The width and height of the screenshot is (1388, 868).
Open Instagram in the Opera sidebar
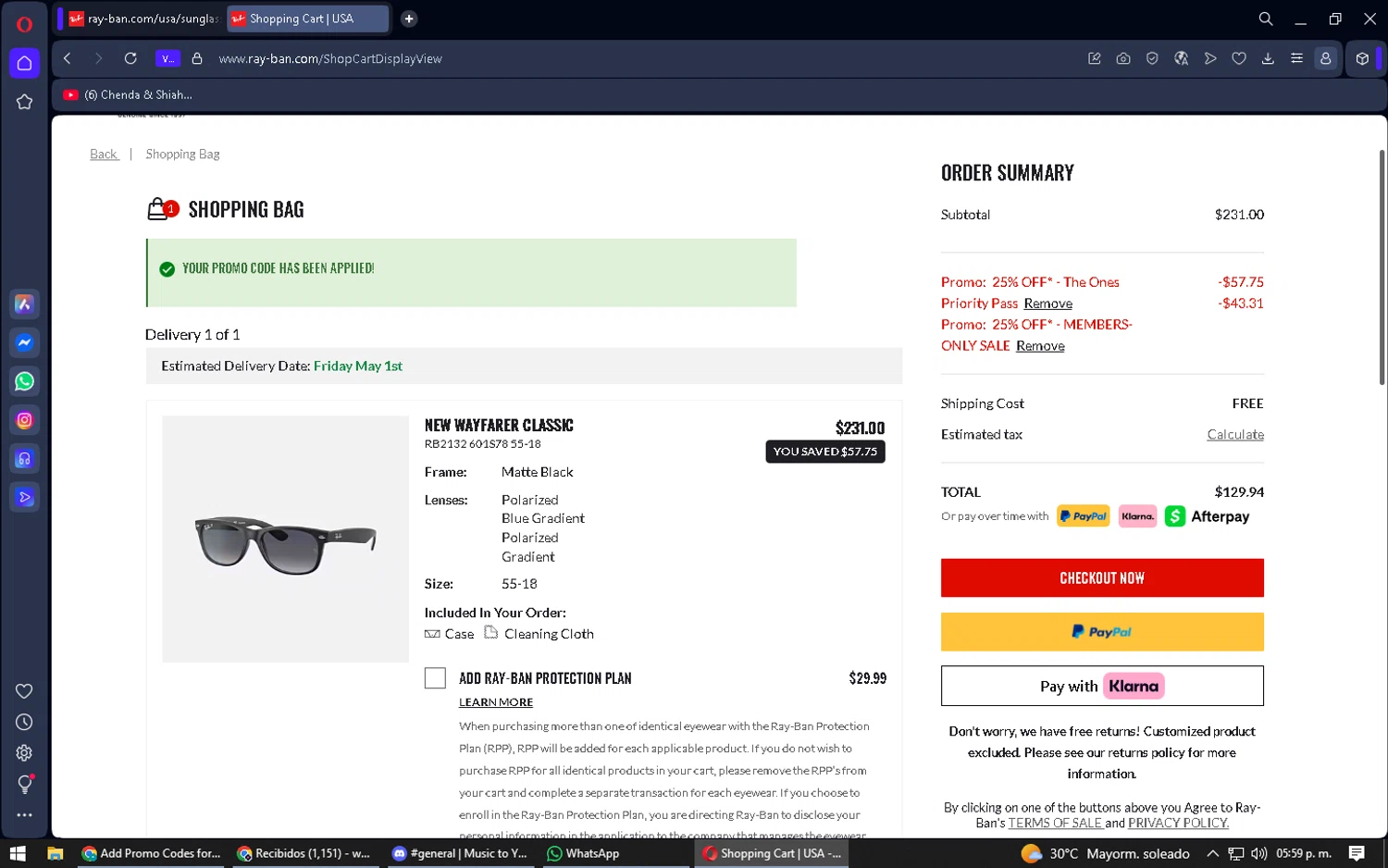tap(24, 420)
